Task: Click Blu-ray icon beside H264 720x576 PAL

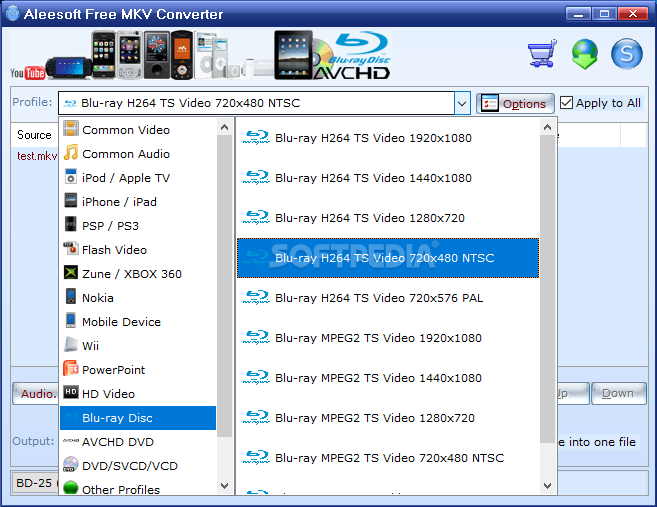Action: [256, 297]
